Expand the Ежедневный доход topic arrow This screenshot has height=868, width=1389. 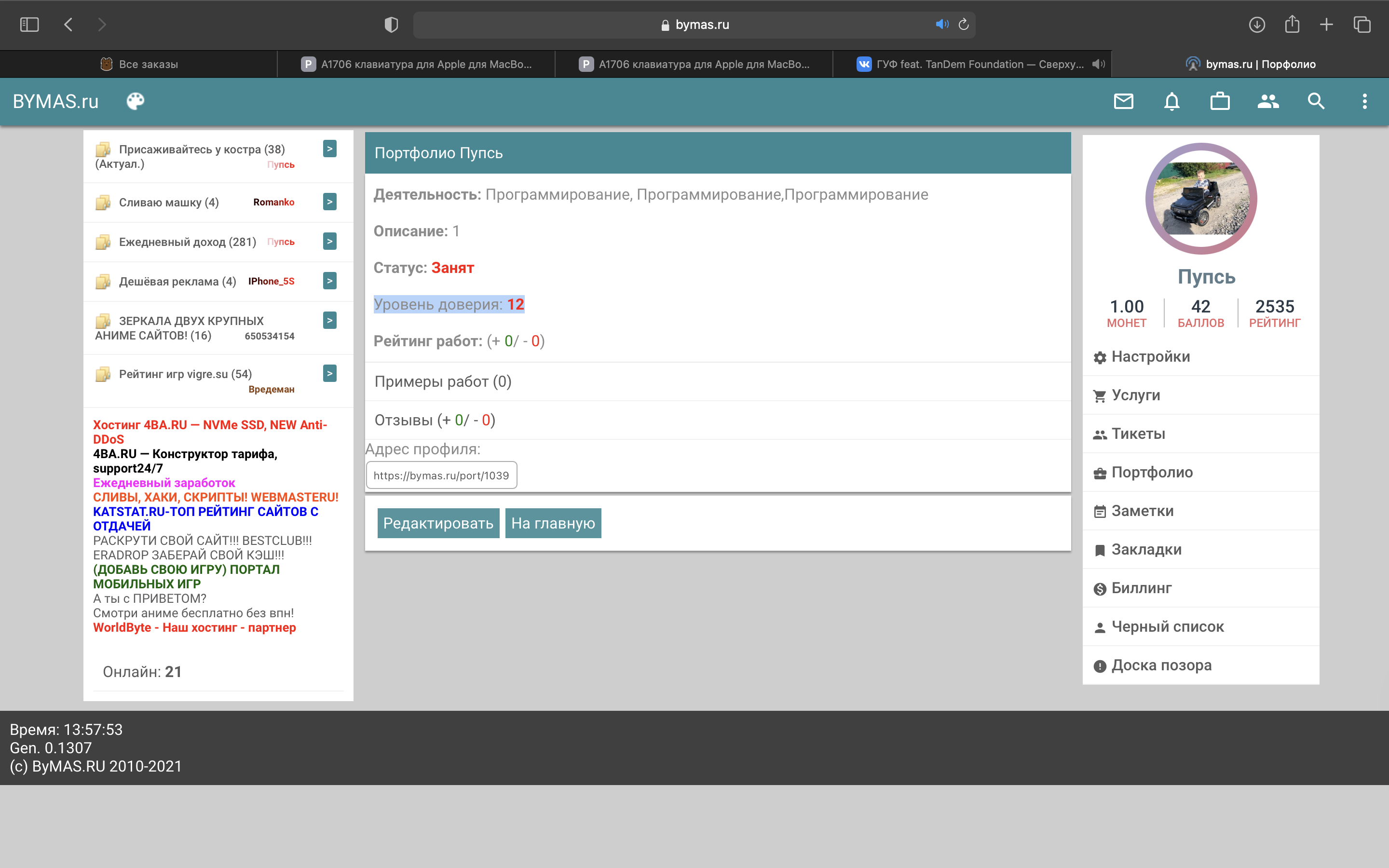(329, 241)
